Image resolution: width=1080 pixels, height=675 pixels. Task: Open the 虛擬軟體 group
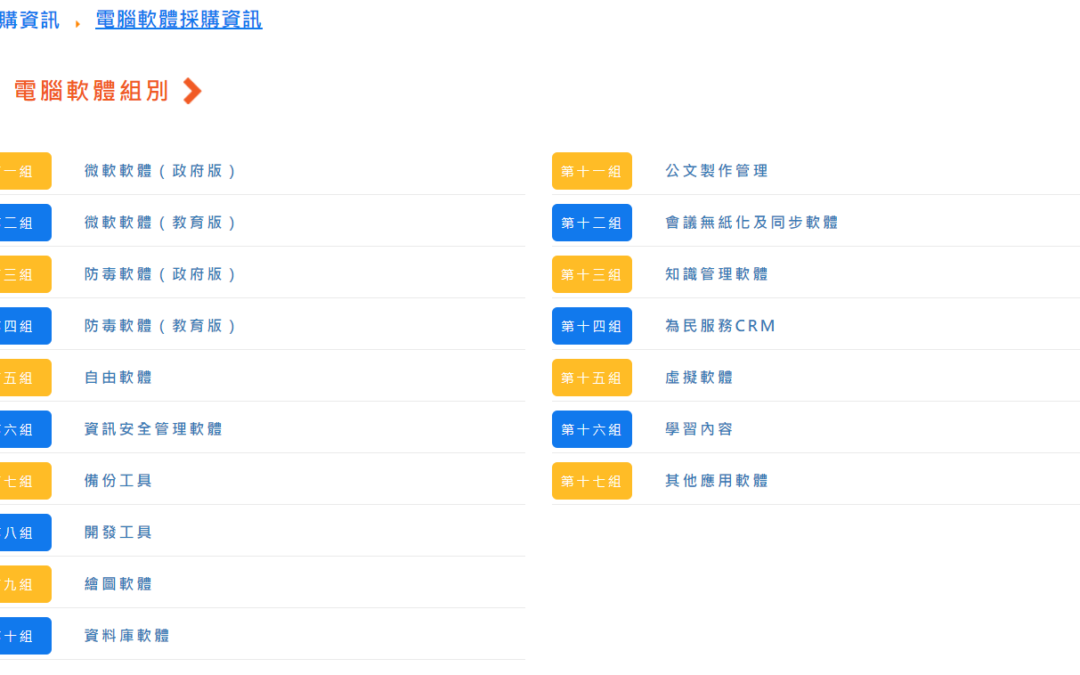(698, 377)
